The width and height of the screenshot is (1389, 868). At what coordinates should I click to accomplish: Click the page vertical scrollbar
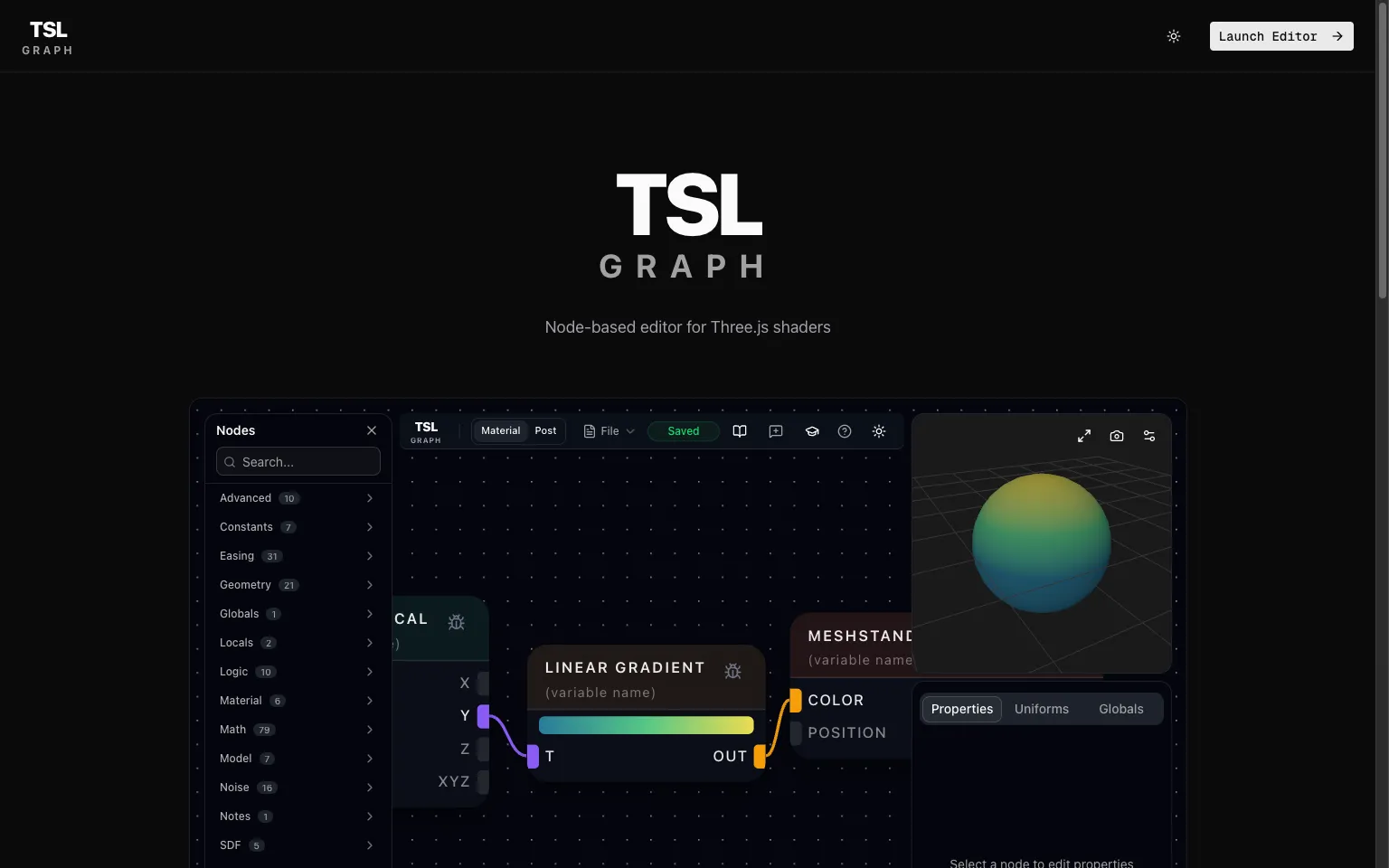[1382, 149]
